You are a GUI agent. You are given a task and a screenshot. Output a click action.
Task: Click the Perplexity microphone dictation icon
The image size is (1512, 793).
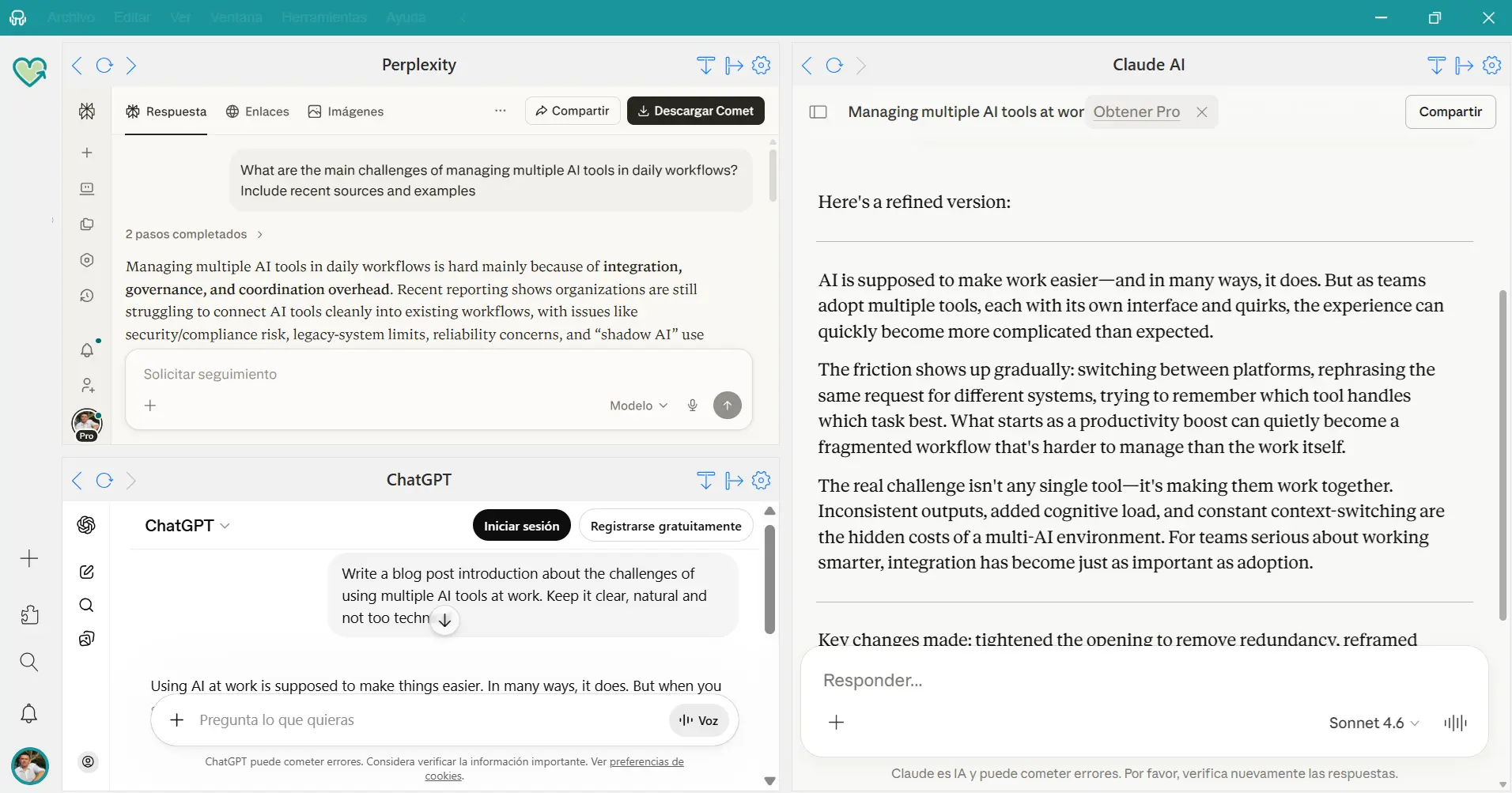693,406
